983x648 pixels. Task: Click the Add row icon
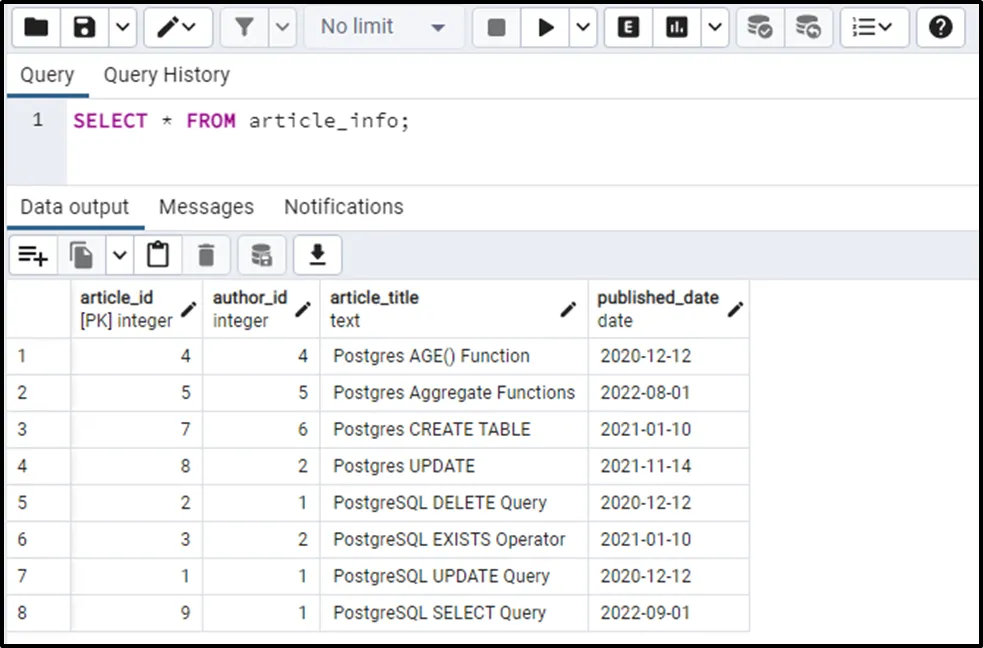tap(33, 256)
